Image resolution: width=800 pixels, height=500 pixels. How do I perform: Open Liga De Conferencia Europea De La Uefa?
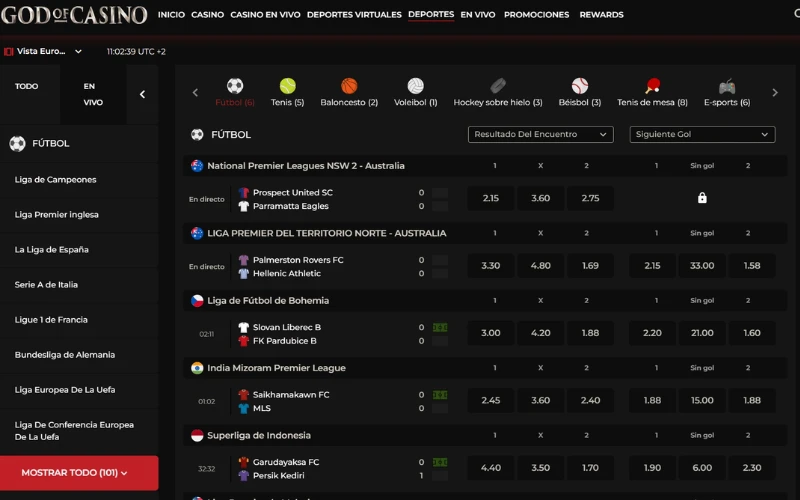74,431
